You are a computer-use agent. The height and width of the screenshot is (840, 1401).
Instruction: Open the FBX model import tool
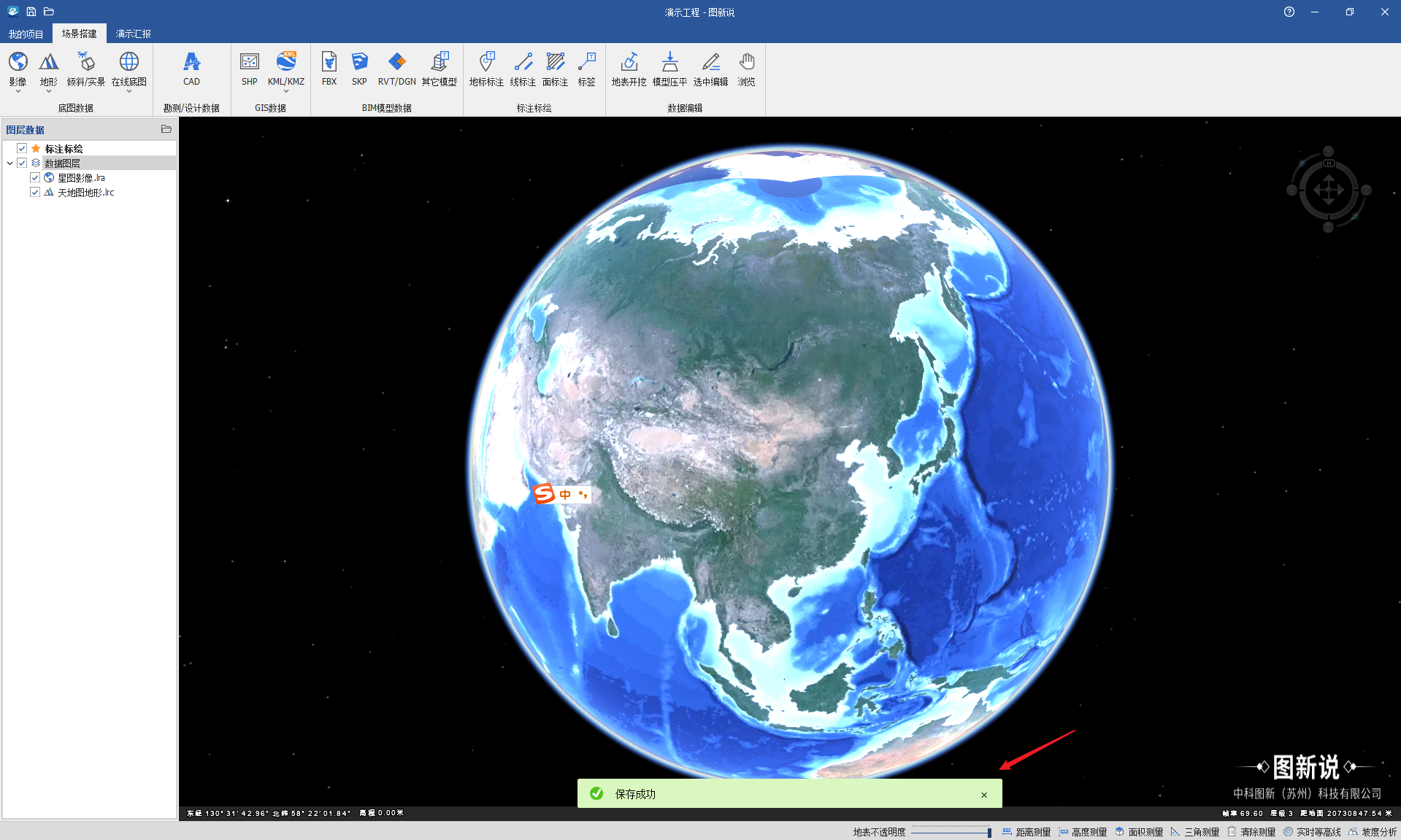pos(329,63)
